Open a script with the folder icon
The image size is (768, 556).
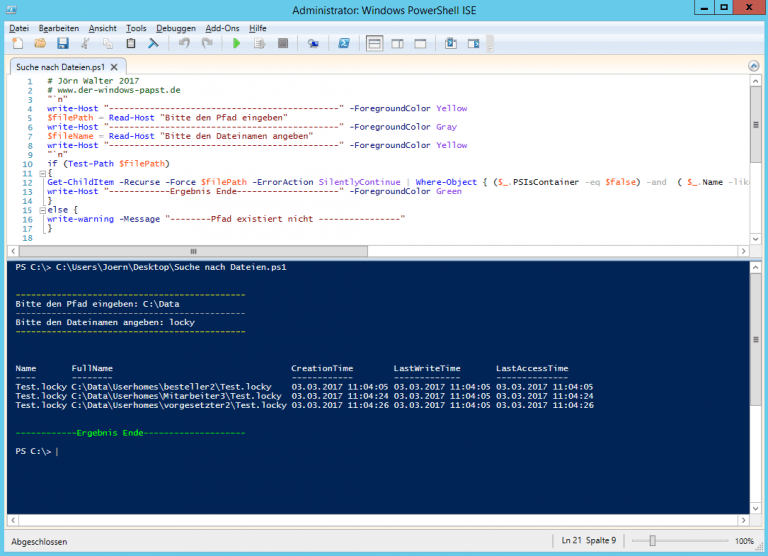pos(40,44)
